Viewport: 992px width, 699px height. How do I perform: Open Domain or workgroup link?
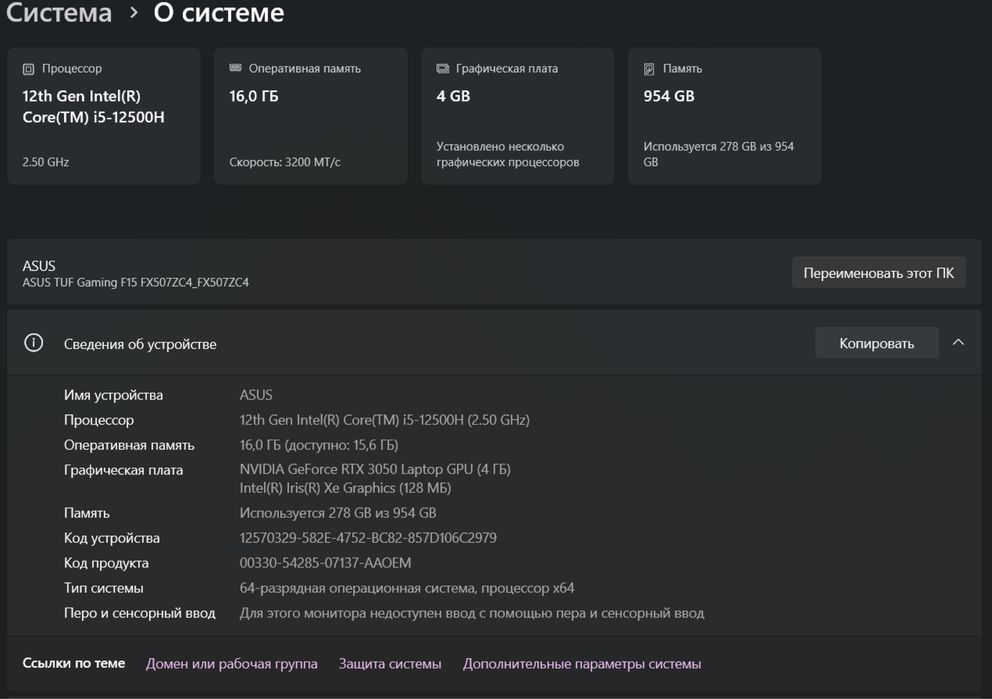point(232,664)
